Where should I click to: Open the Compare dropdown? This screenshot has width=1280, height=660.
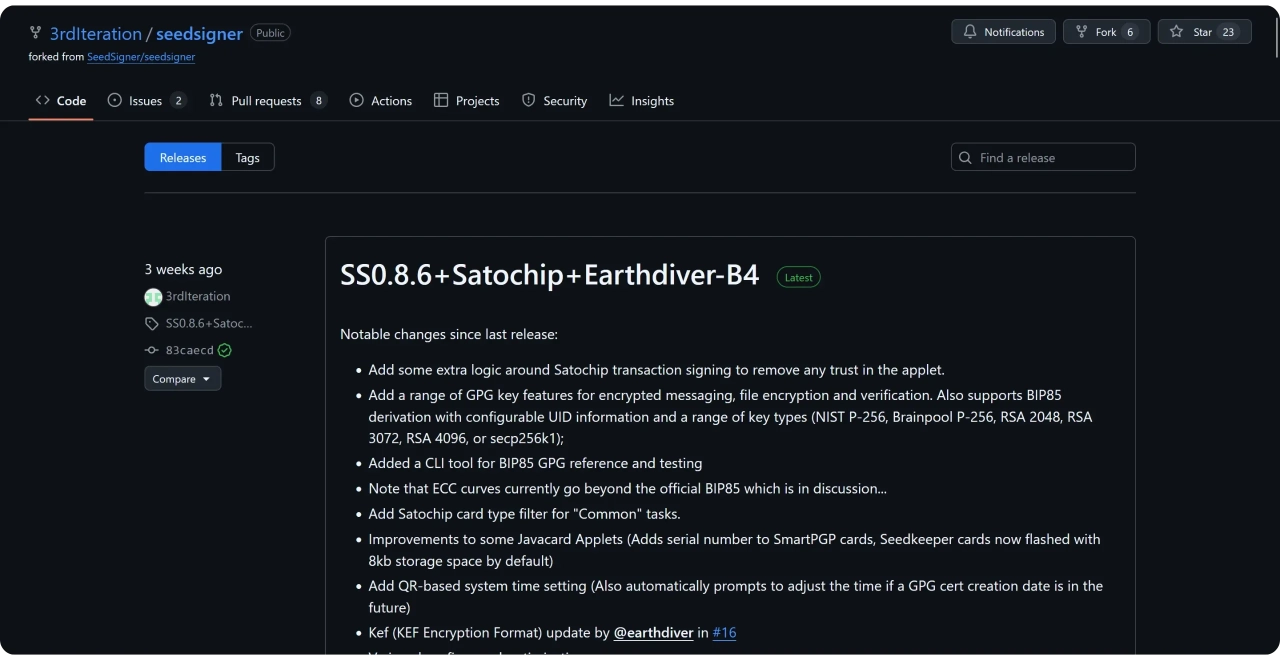click(x=182, y=379)
